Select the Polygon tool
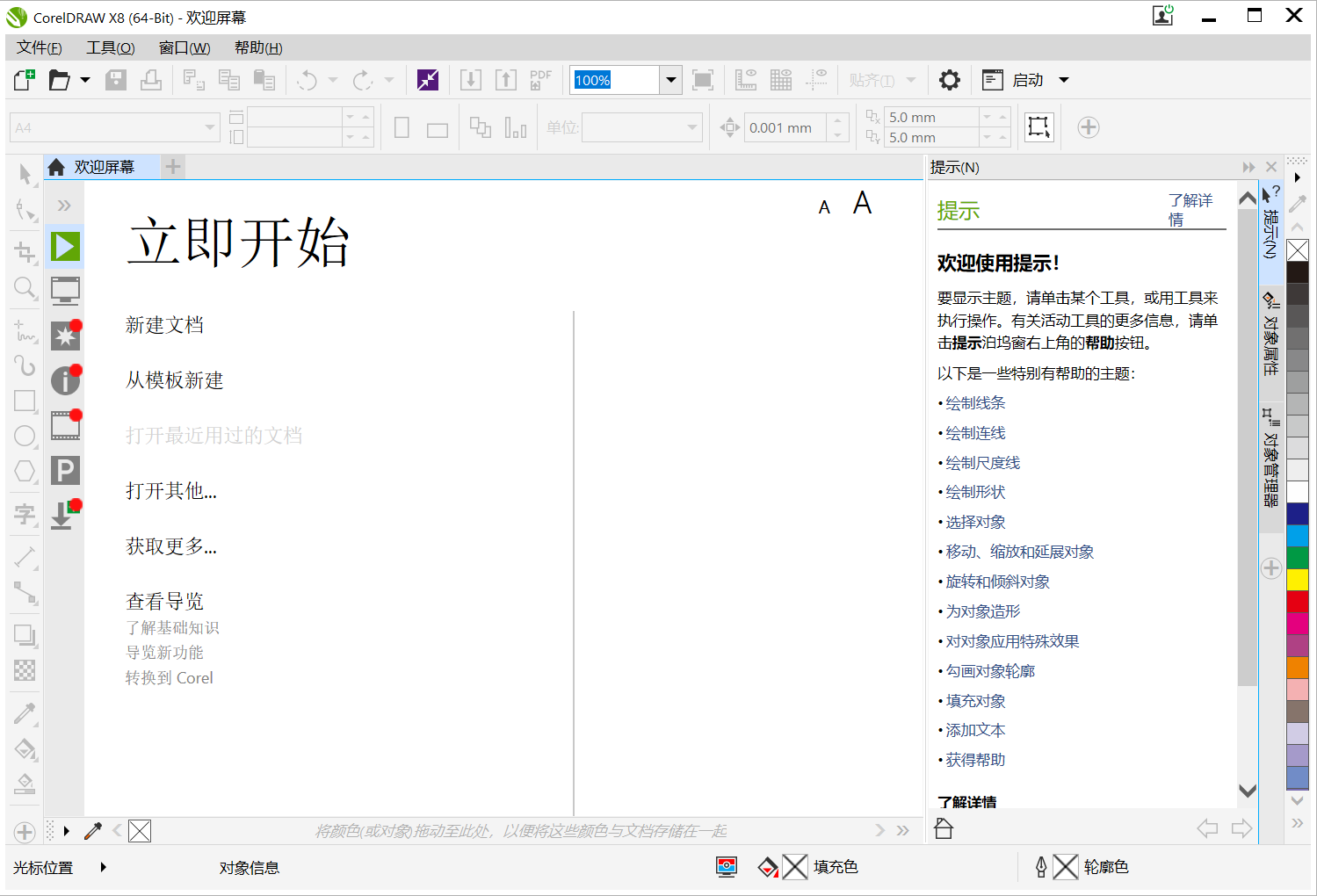1317x896 pixels. (25, 471)
